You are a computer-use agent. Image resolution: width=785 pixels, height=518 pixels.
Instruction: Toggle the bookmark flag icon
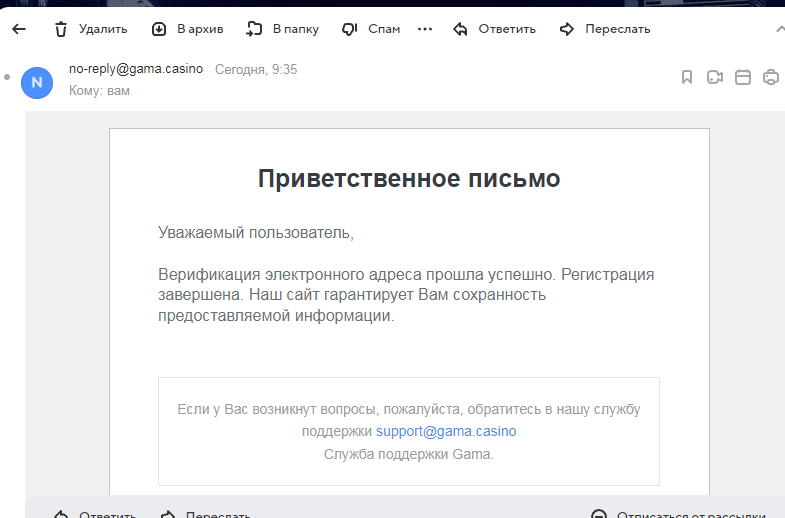[687, 77]
